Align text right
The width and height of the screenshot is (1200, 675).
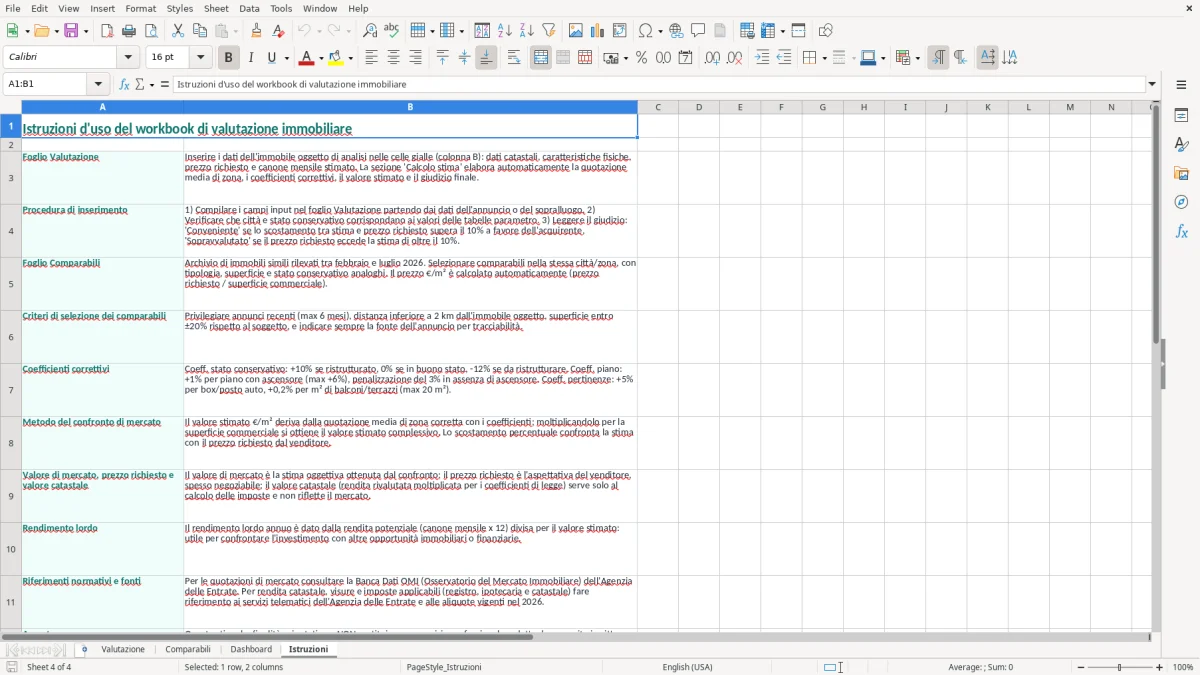pyautogui.click(x=416, y=58)
